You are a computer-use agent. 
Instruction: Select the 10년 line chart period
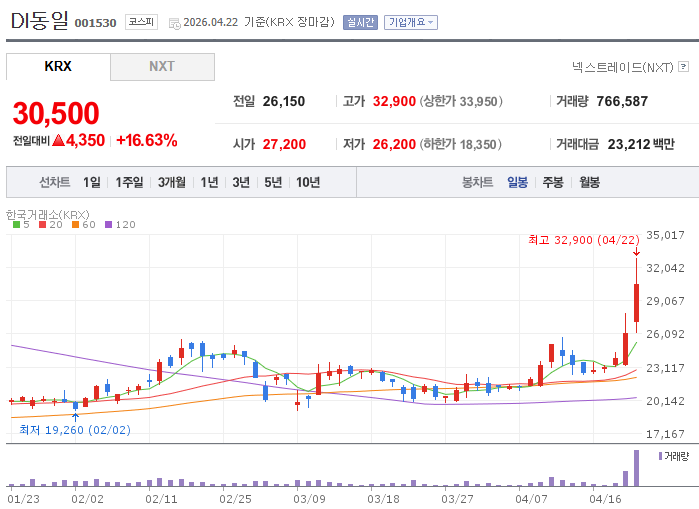[x=308, y=182]
